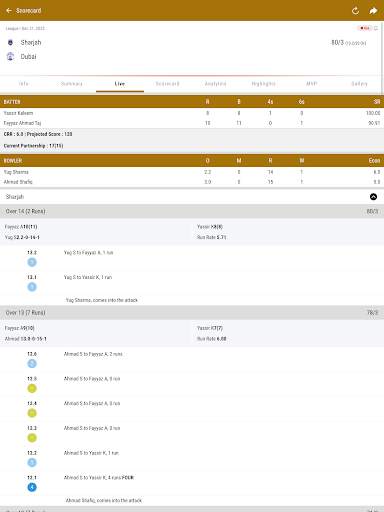The image size is (384, 512).
Task: Tap the Dubai team name
Action: 28,56
